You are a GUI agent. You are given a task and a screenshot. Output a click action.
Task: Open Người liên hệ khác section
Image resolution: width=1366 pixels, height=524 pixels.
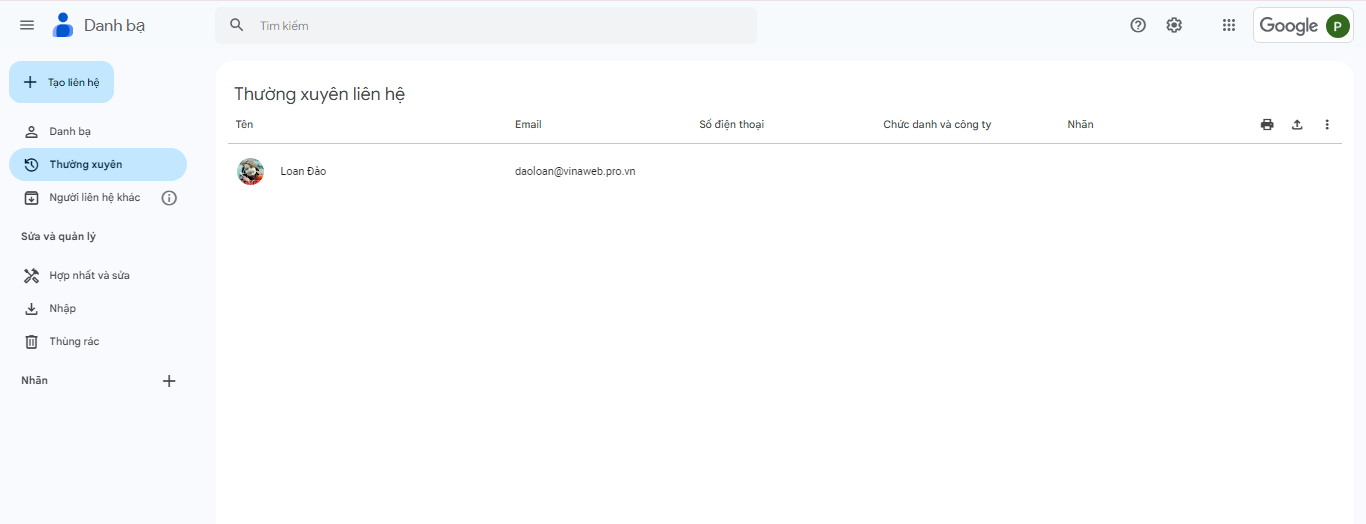point(94,198)
